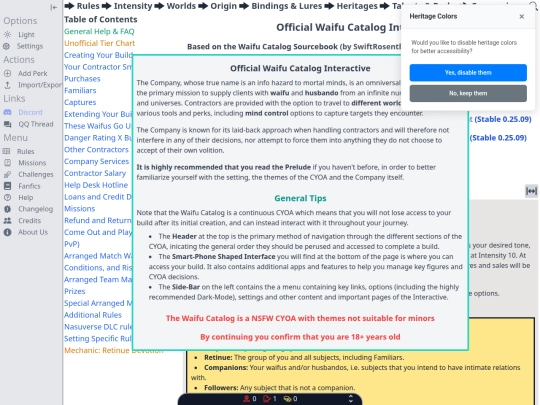Click the Missions icon in the menu
Screen dimensions: 540x405
coord(7,163)
